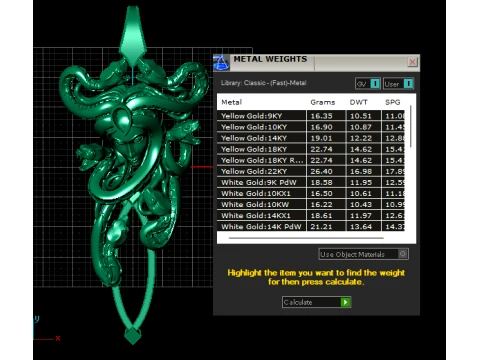The height and width of the screenshot is (360, 480).
Task: Click the 18.61 grams value
Action: [321, 215]
